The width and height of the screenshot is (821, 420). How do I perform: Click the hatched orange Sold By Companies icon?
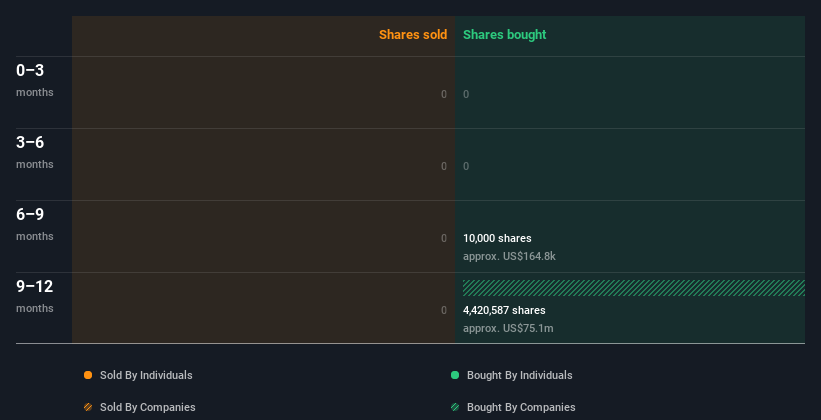click(x=88, y=407)
